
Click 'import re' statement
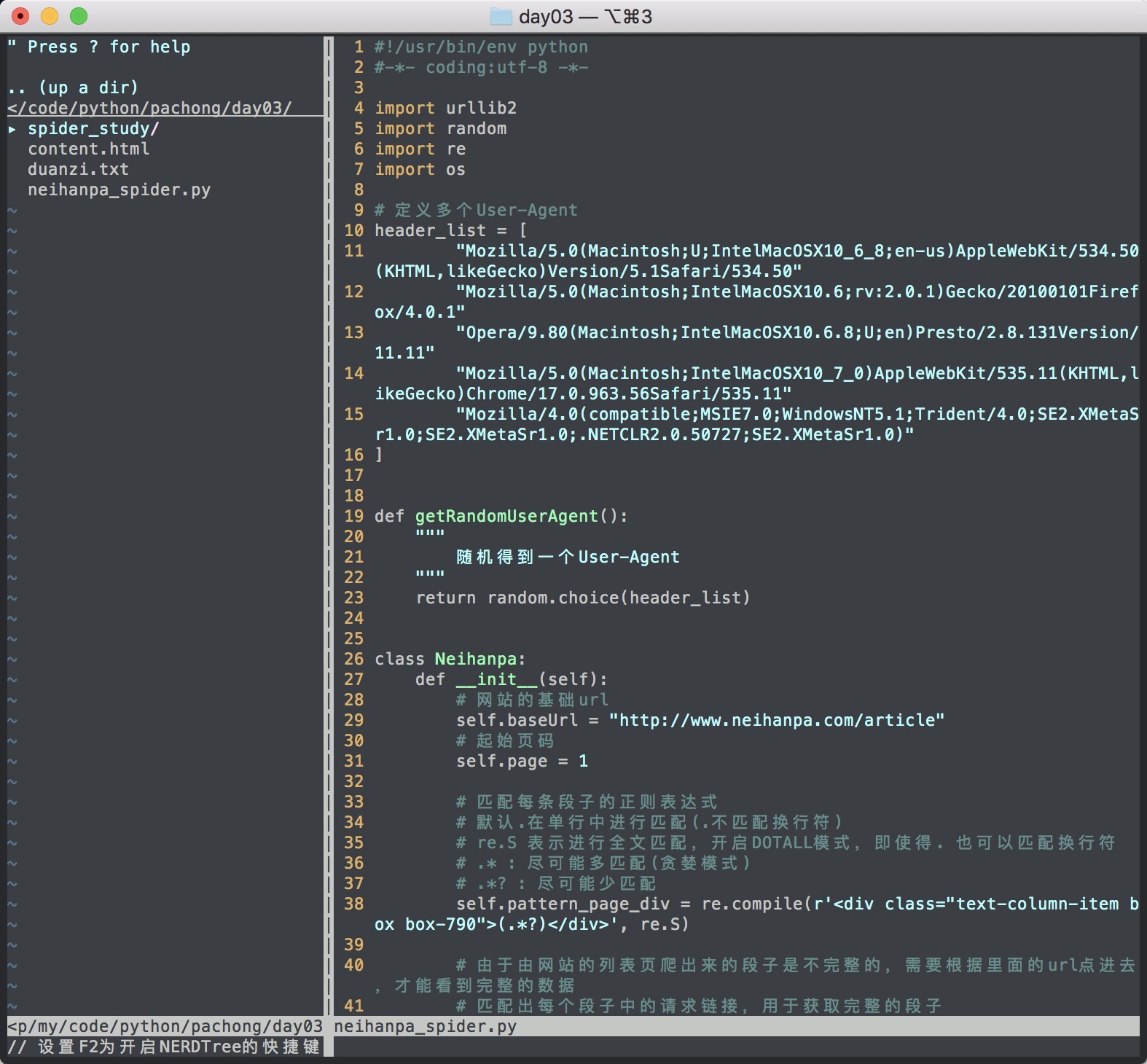click(420, 149)
